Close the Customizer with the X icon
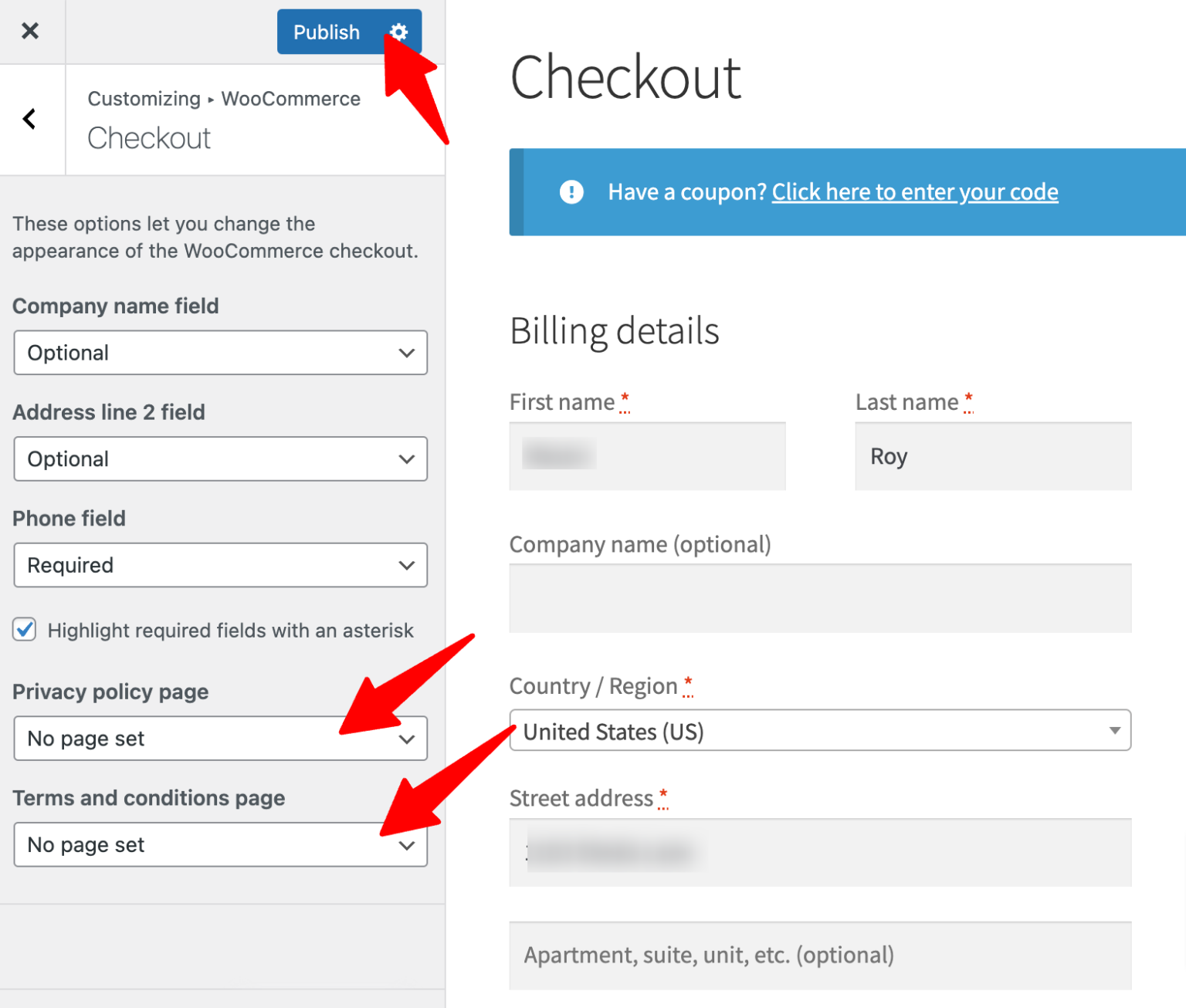 [x=31, y=30]
